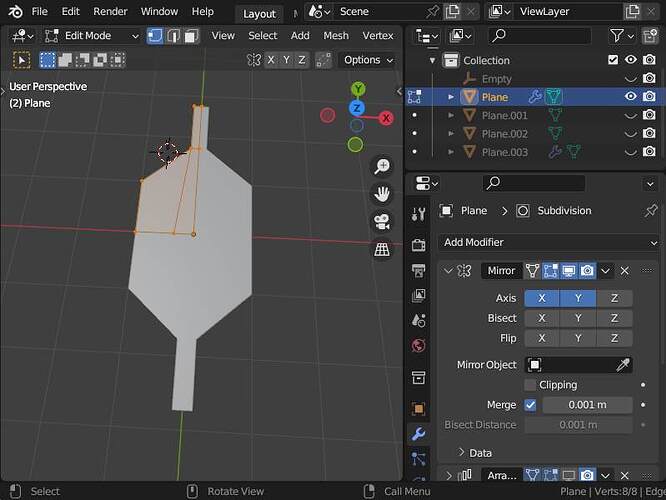Click the red X axis gizmo

tap(386, 118)
